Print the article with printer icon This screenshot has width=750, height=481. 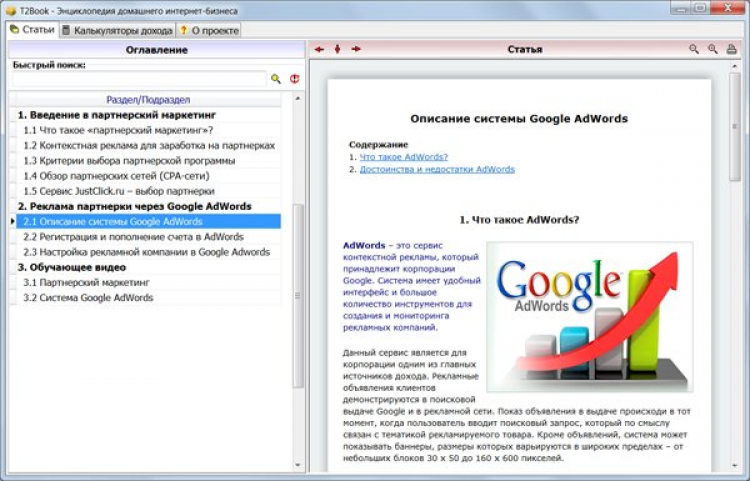pyautogui.click(x=731, y=49)
